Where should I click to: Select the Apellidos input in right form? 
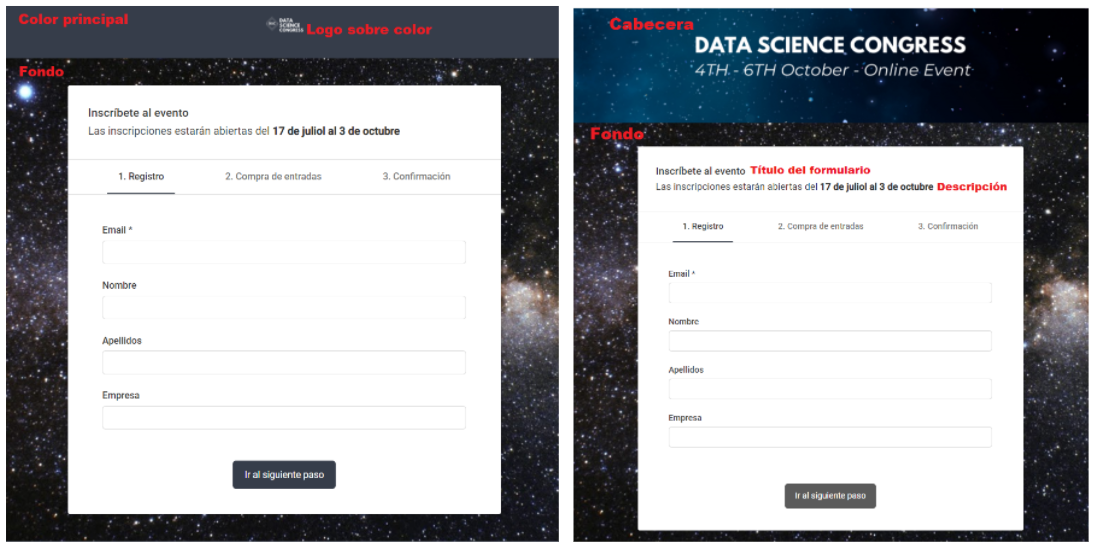pyautogui.click(x=830, y=389)
